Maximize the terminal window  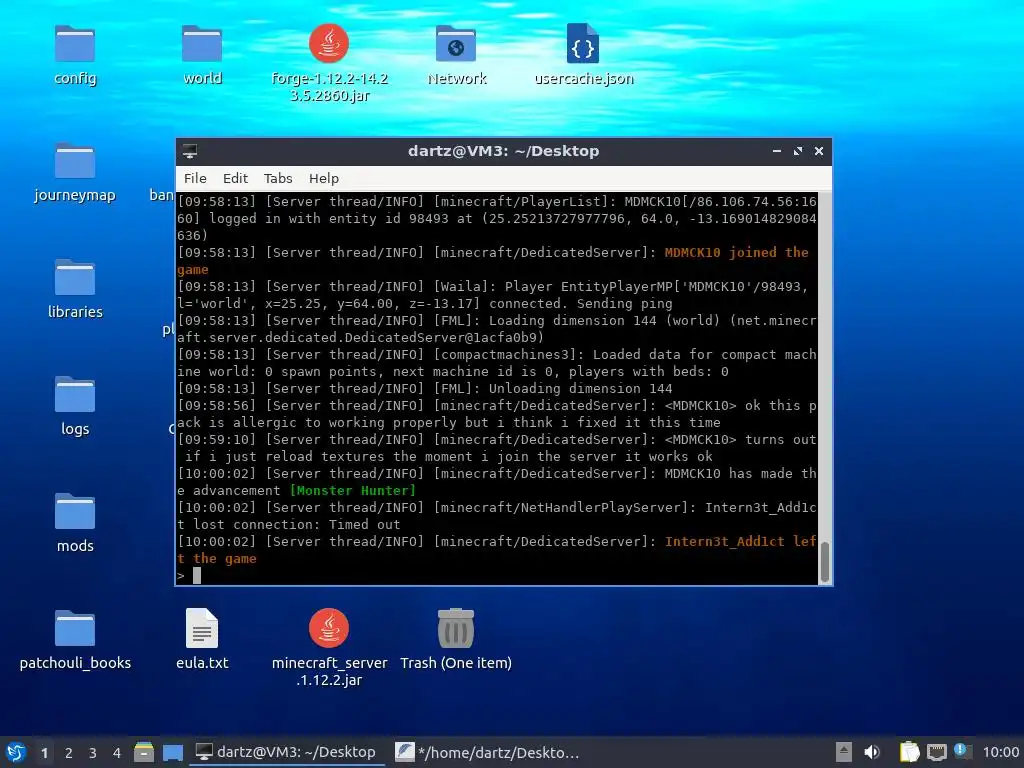pyautogui.click(x=797, y=151)
